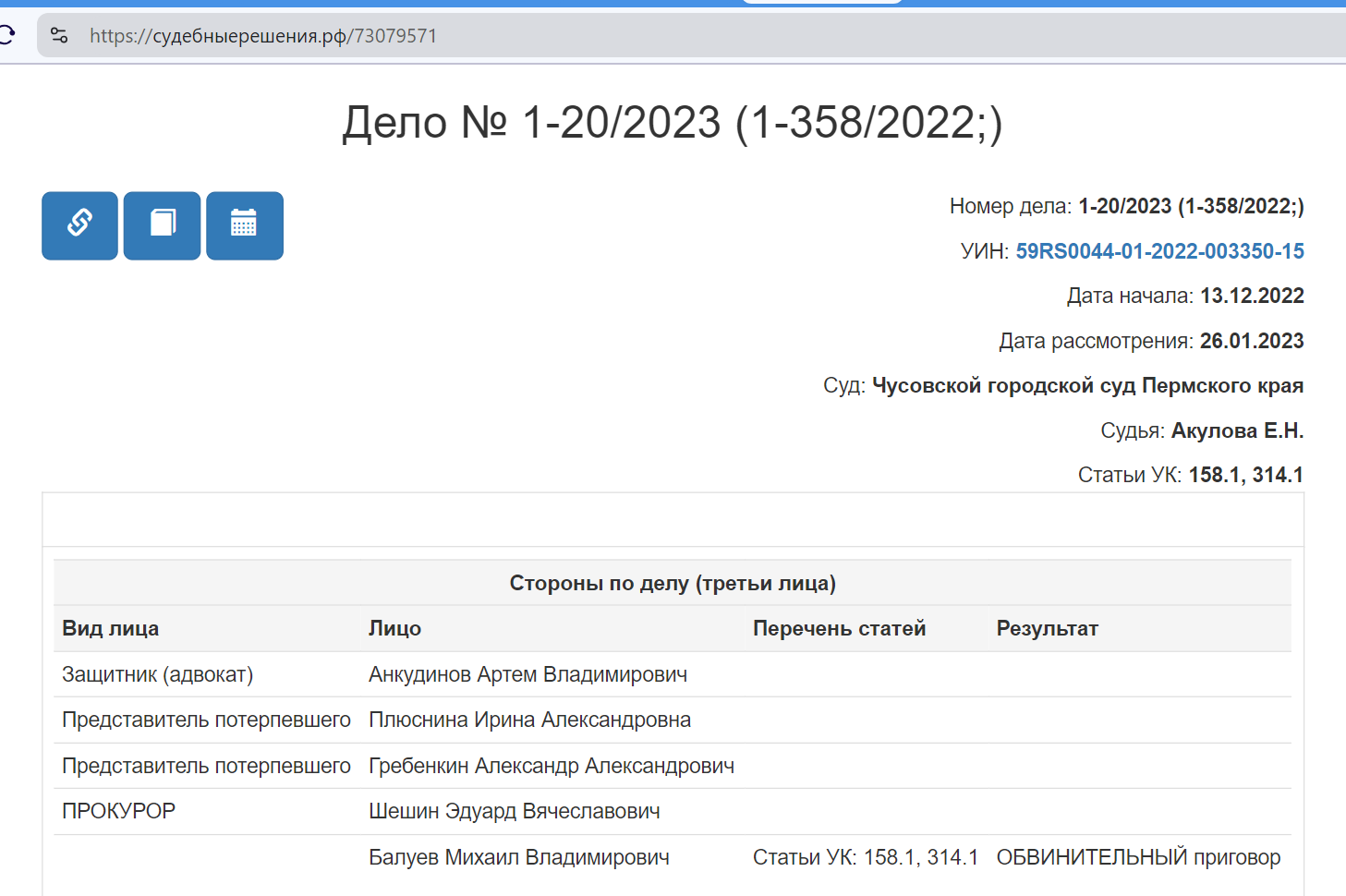Click name Плюснина Ирина Александровна
Image resolution: width=1346 pixels, height=896 pixels.
tap(529, 720)
